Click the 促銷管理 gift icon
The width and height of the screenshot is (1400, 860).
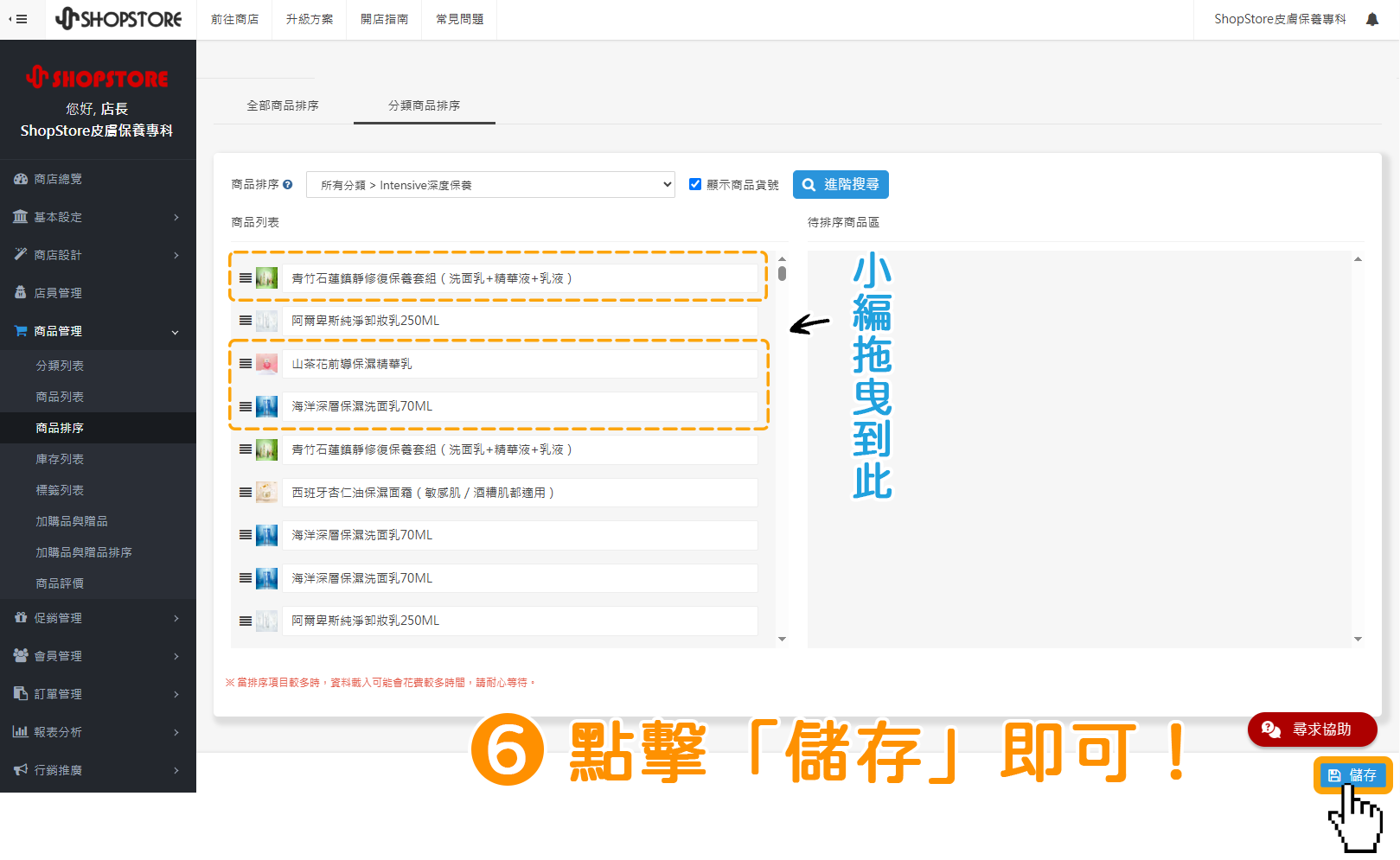21,617
